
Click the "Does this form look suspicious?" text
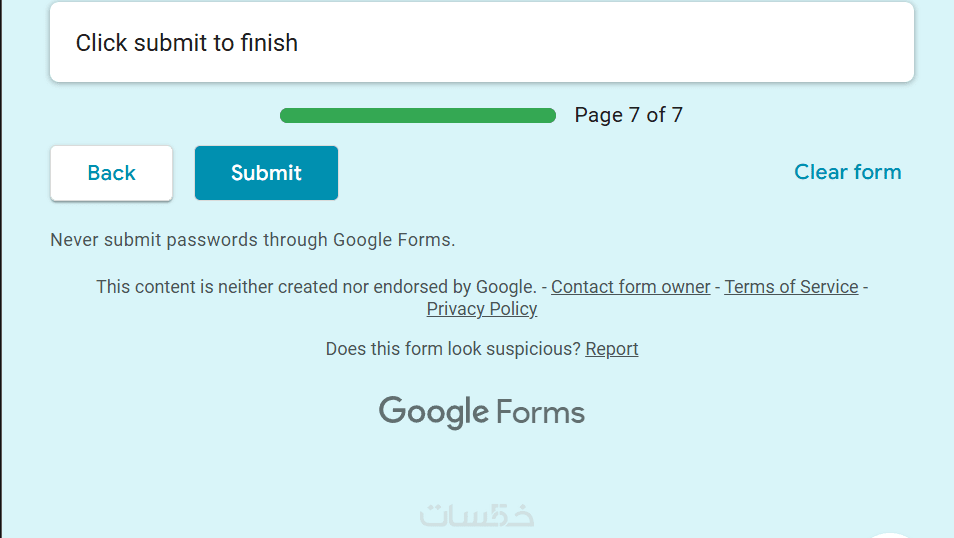coord(453,349)
